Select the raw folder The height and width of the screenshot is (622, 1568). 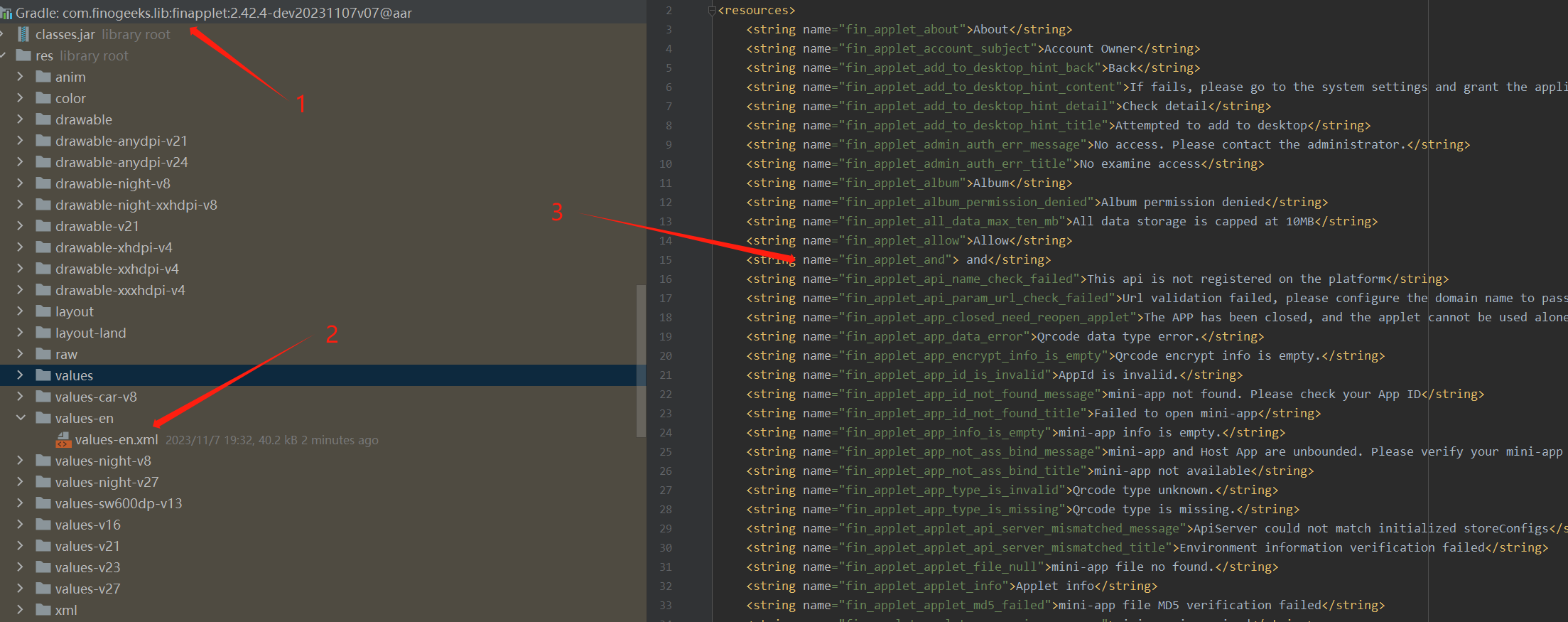[x=66, y=354]
